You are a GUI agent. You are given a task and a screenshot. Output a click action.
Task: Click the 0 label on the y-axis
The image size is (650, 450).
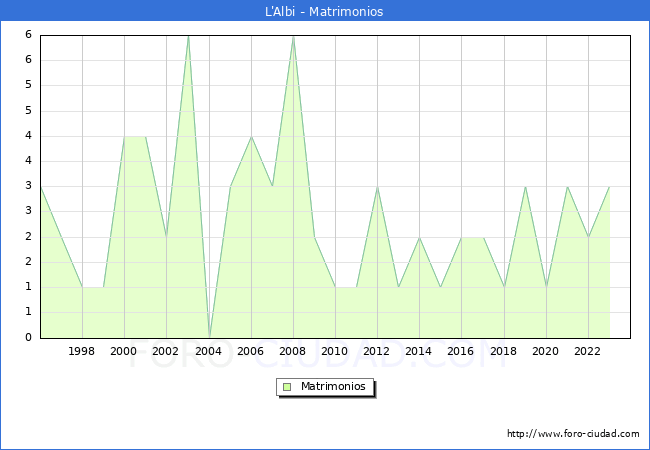[x=28, y=338]
